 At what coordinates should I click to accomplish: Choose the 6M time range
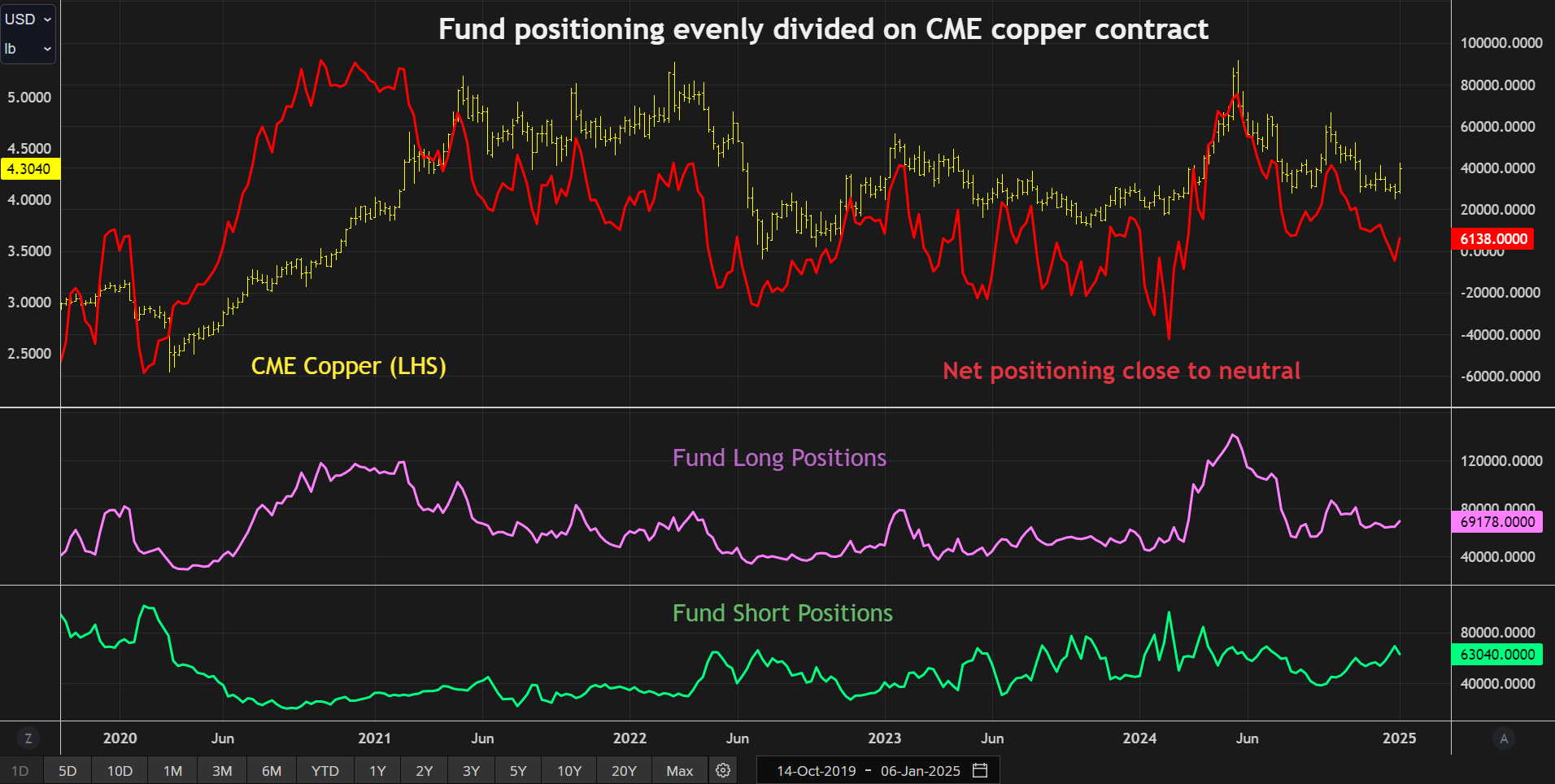[x=272, y=771]
